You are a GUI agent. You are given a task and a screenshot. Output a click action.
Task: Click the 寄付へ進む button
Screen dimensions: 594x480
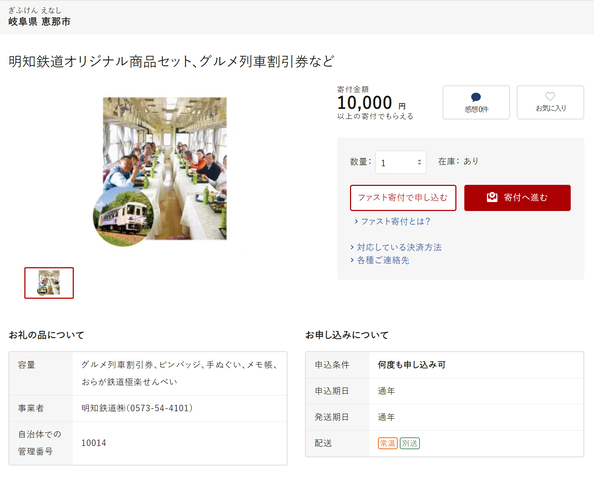click(517, 198)
